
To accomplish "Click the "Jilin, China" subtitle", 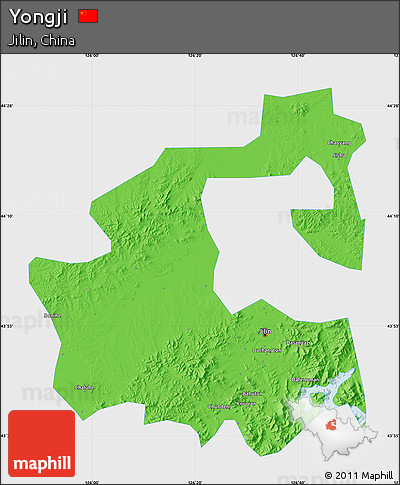I will coord(42,41).
